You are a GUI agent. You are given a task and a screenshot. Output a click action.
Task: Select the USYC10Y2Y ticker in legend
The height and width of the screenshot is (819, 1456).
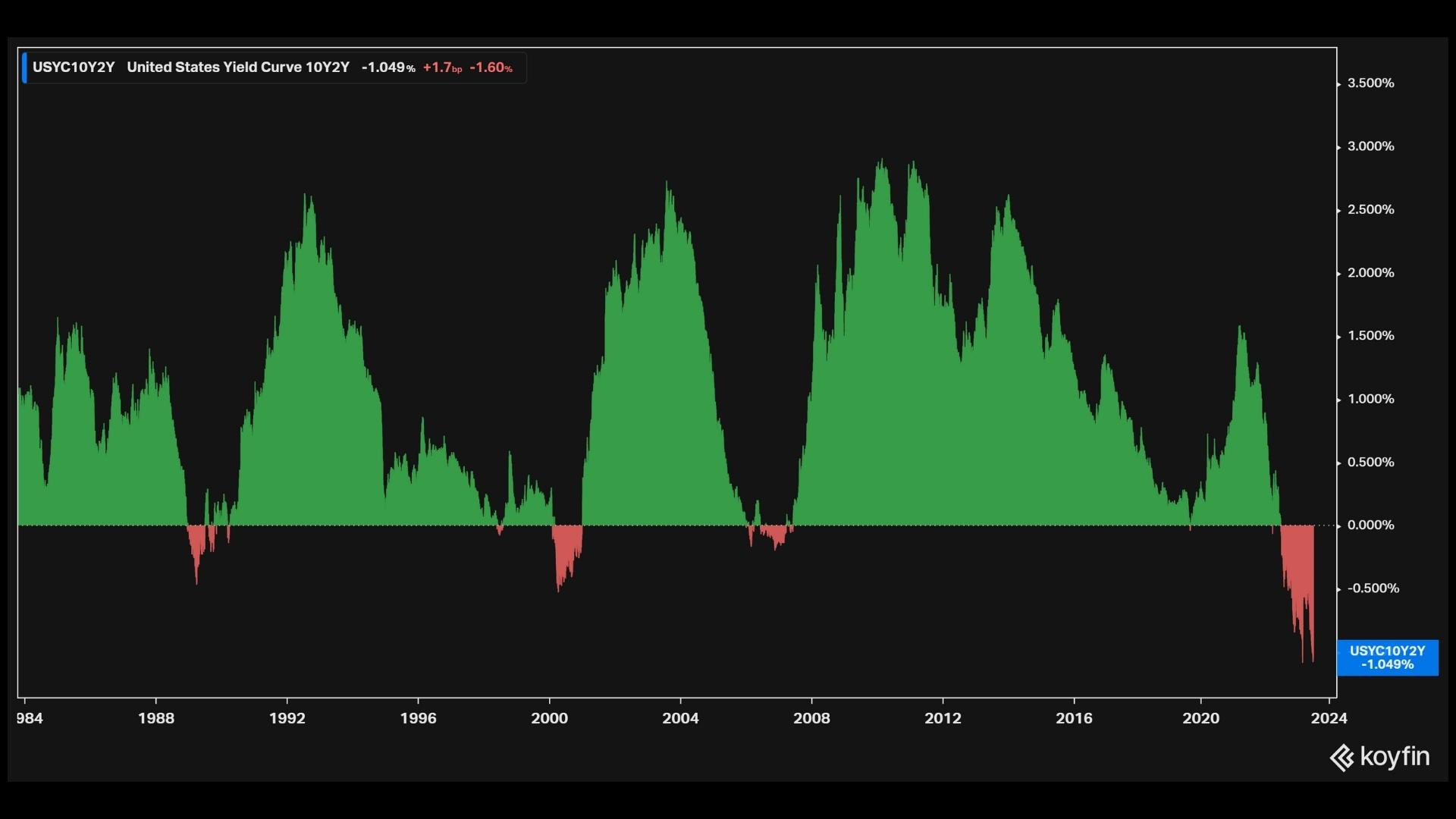(74, 67)
